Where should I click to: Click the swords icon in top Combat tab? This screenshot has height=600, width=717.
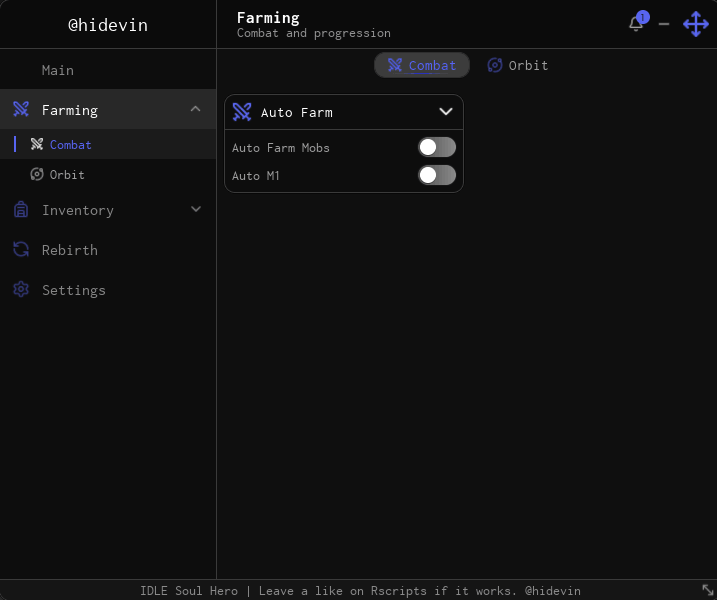(x=395, y=65)
